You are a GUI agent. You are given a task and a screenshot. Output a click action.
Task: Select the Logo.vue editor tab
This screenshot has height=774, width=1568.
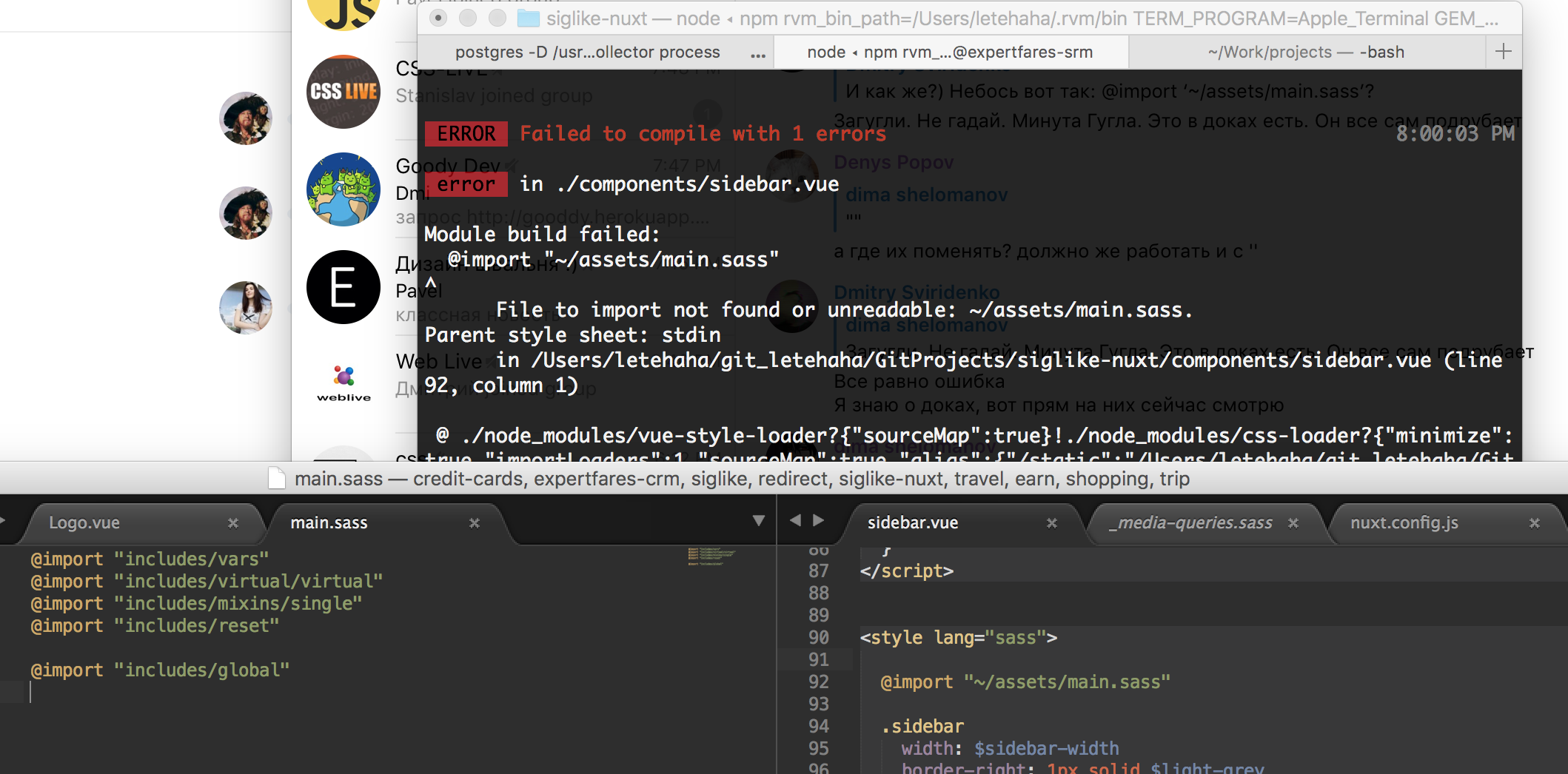click(x=84, y=523)
